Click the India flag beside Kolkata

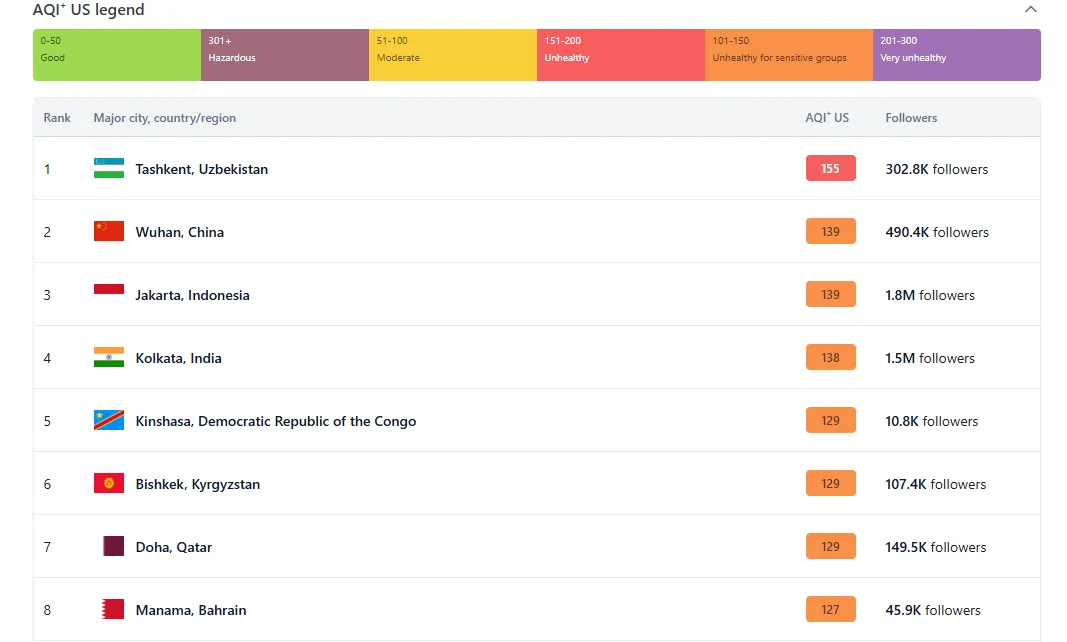coord(109,358)
